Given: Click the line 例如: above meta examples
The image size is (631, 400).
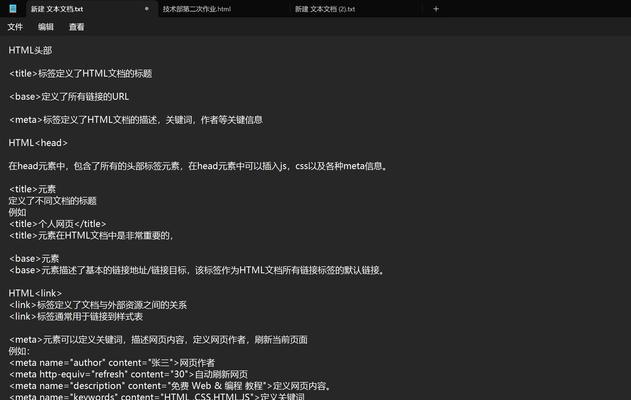Looking at the screenshot, I should tap(19, 351).
